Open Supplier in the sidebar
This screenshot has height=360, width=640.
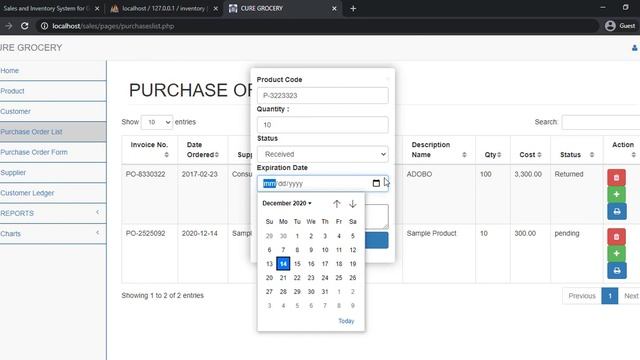[13, 173]
